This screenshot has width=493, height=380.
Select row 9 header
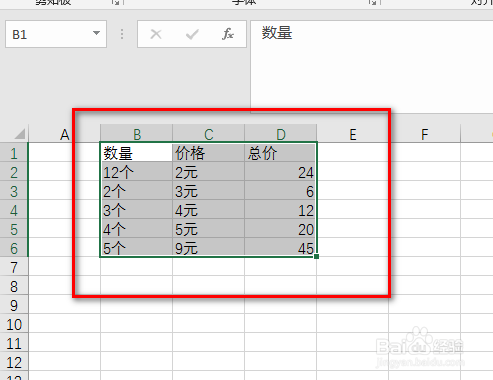[14, 304]
